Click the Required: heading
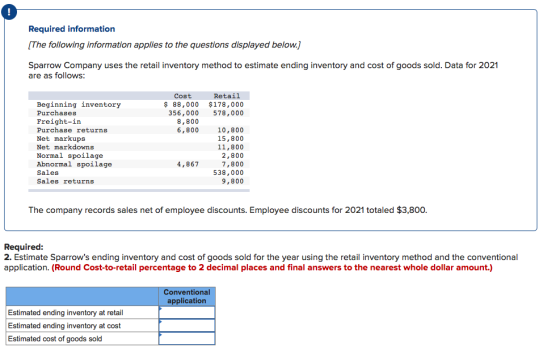The image size is (560, 364). [x=24, y=247]
